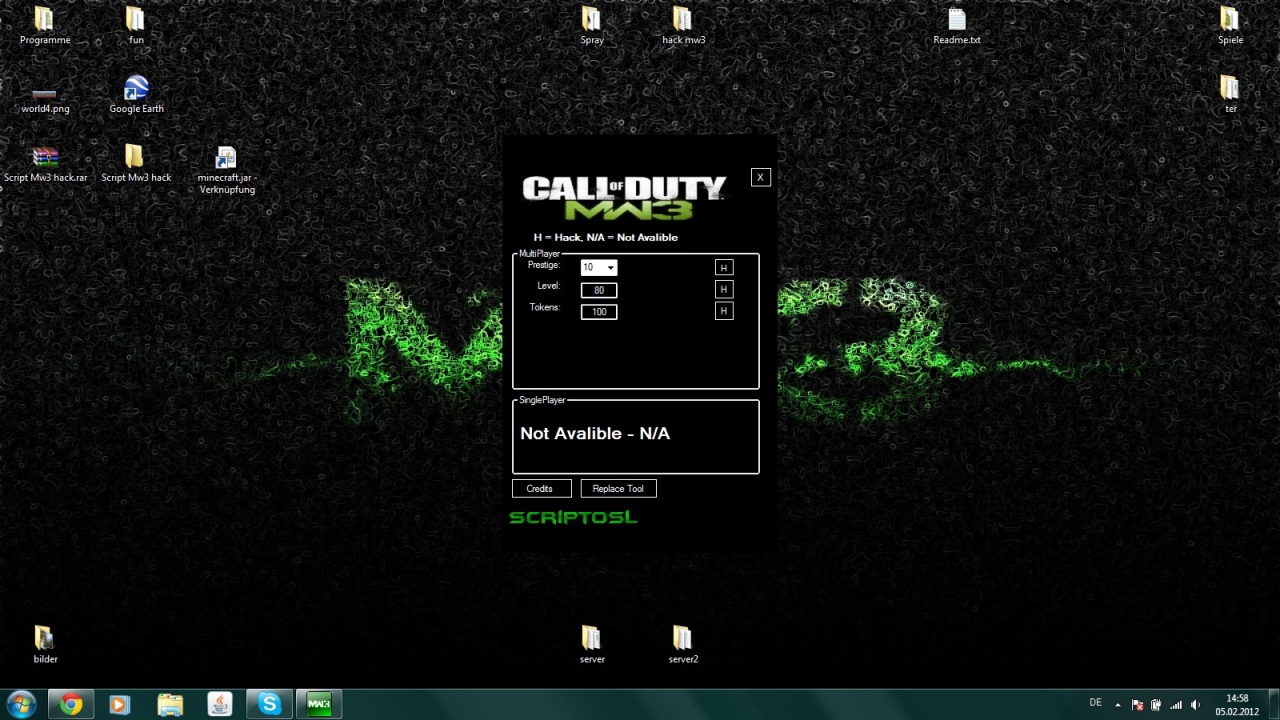
Task: Click the 'Not Avalible - N/A' text
Action: click(x=595, y=433)
